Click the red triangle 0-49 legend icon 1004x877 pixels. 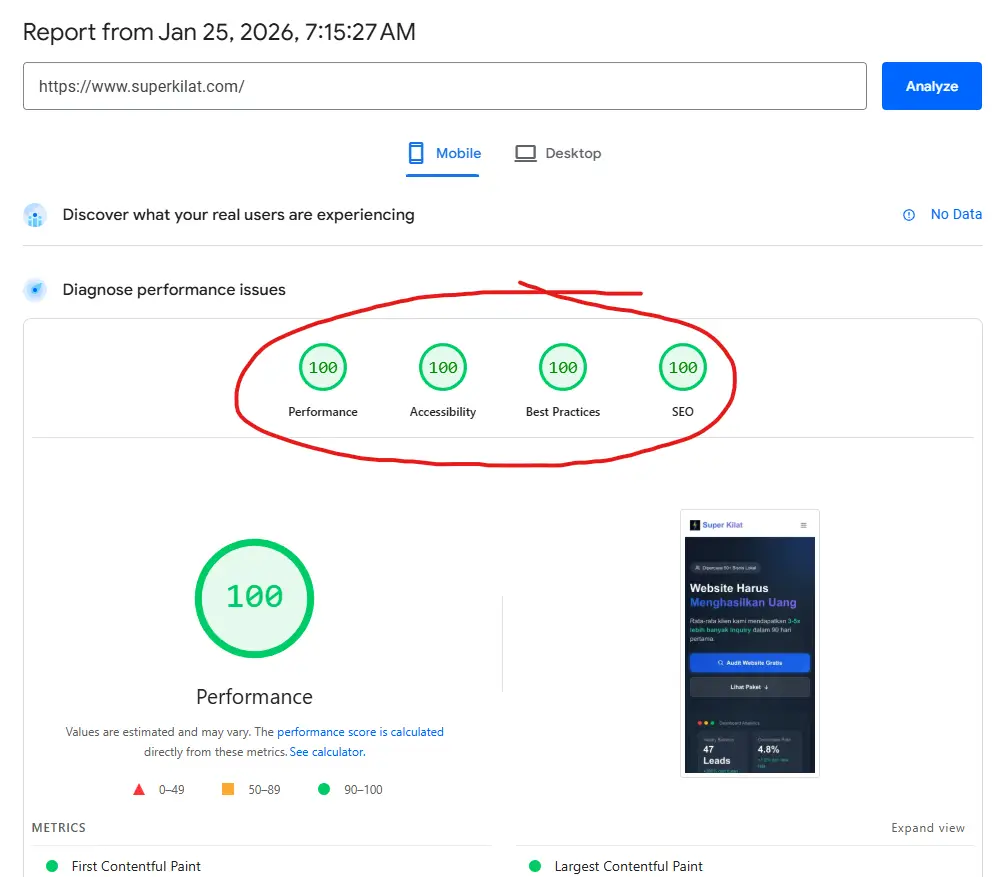tap(139, 789)
